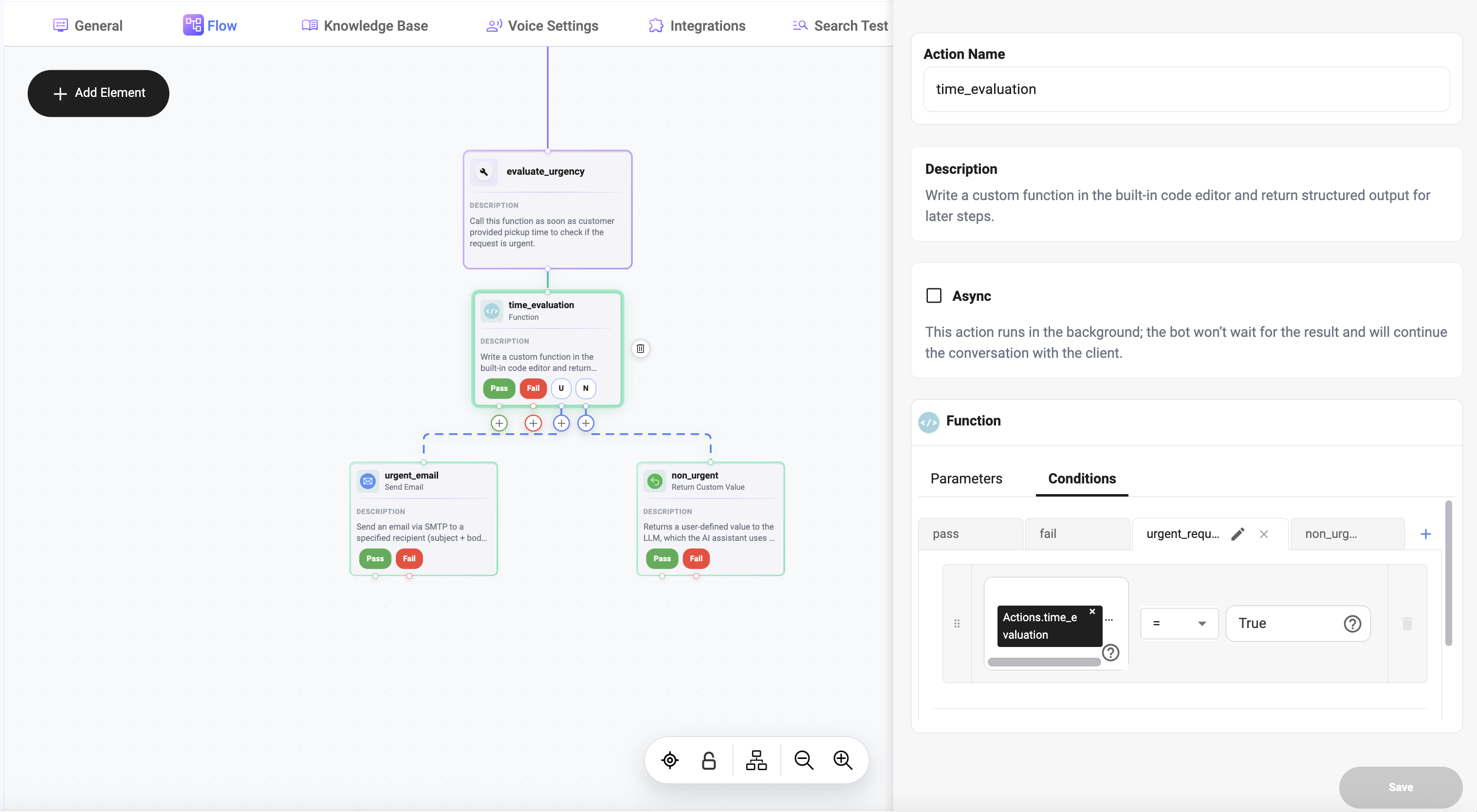This screenshot has height=812, width=1477.
Task: Click pencil icon to rename urgent_requ condition
Action: (x=1237, y=534)
